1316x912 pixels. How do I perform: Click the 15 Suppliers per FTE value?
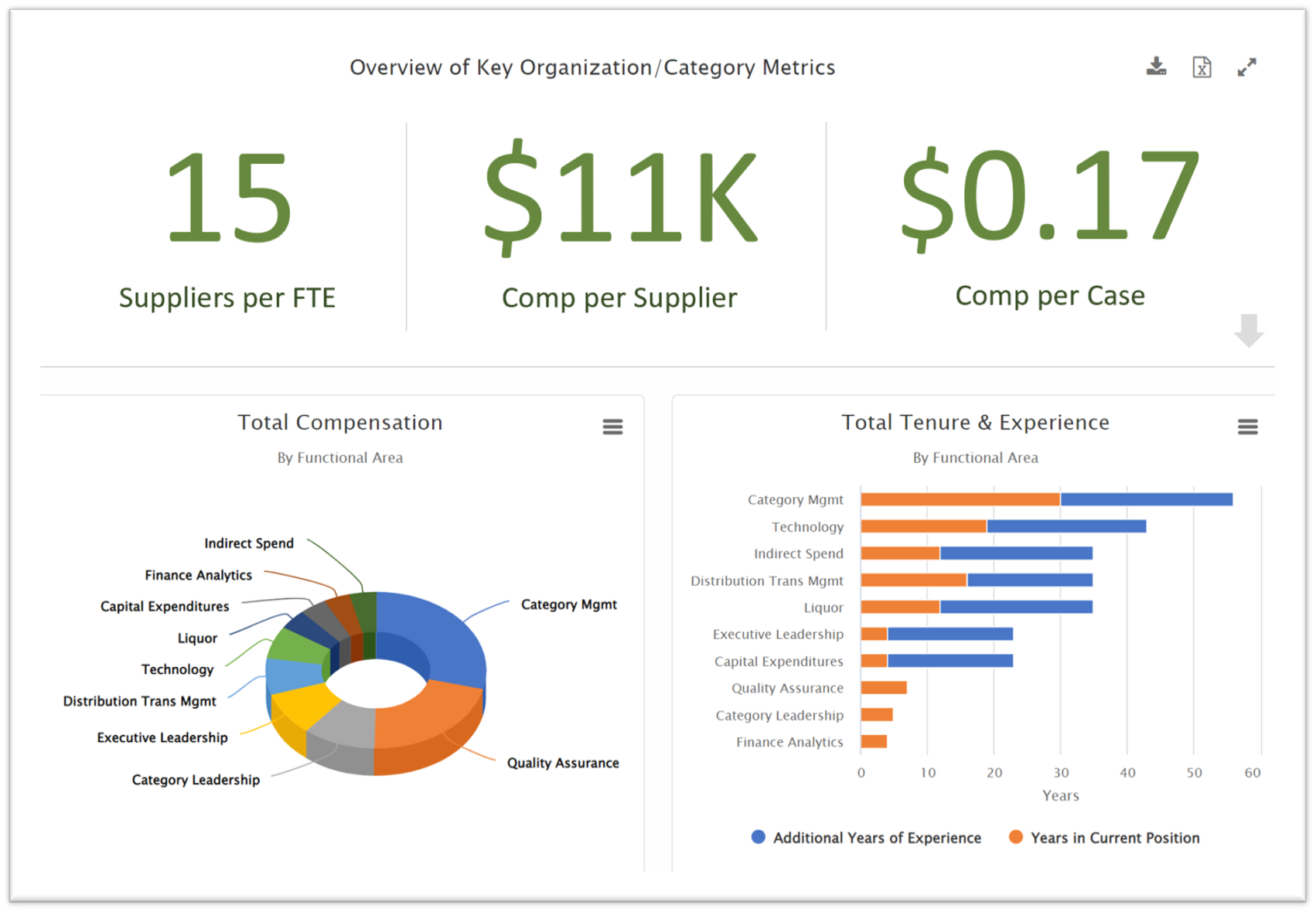click(x=228, y=199)
